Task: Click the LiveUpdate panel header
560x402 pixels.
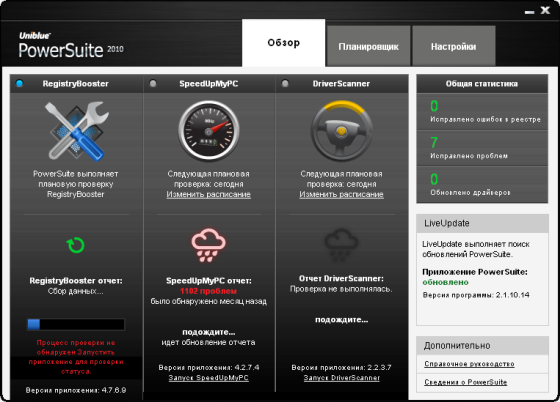Action: pyautogui.click(x=482, y=223)
